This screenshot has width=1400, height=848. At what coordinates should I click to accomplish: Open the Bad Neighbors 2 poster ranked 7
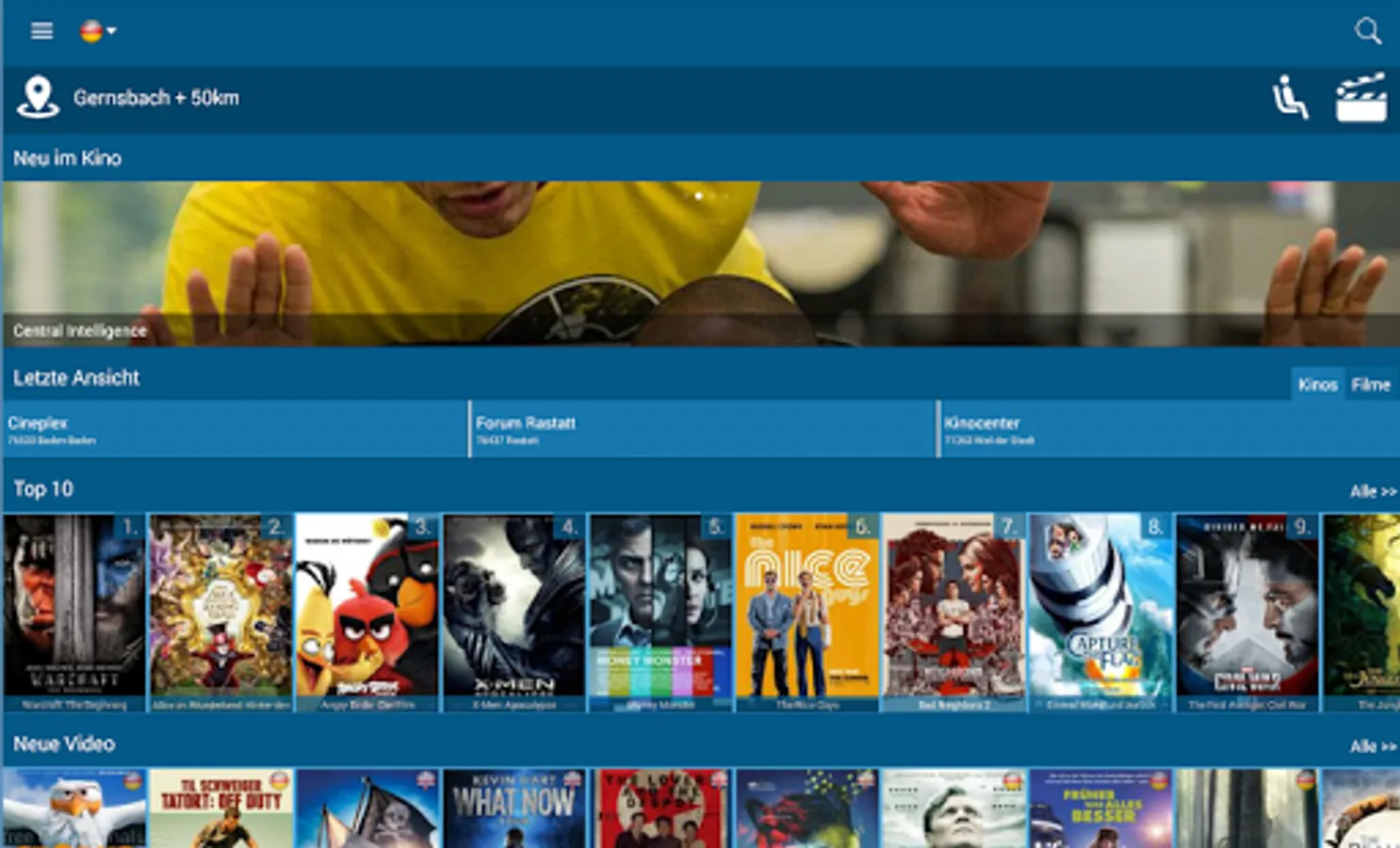[x=952, y=612]
